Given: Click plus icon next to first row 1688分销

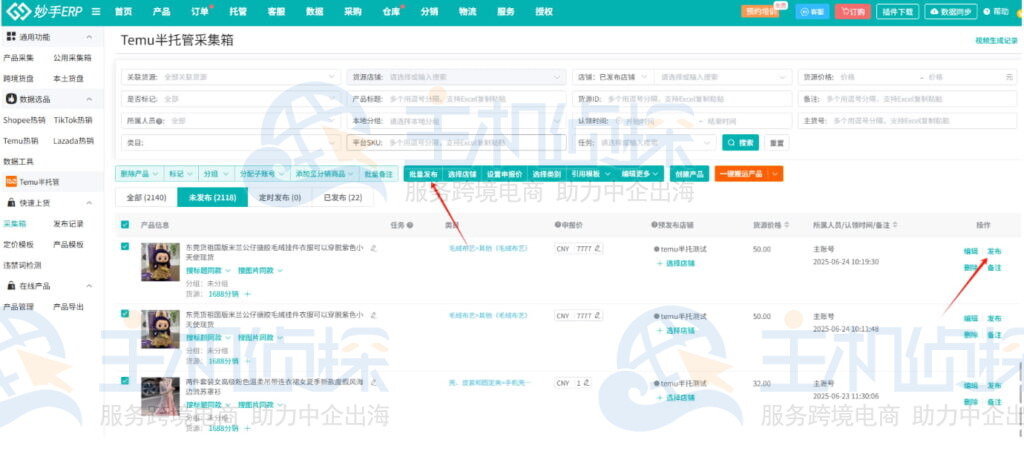Looking at the screenshot, I should click(247, 294).
